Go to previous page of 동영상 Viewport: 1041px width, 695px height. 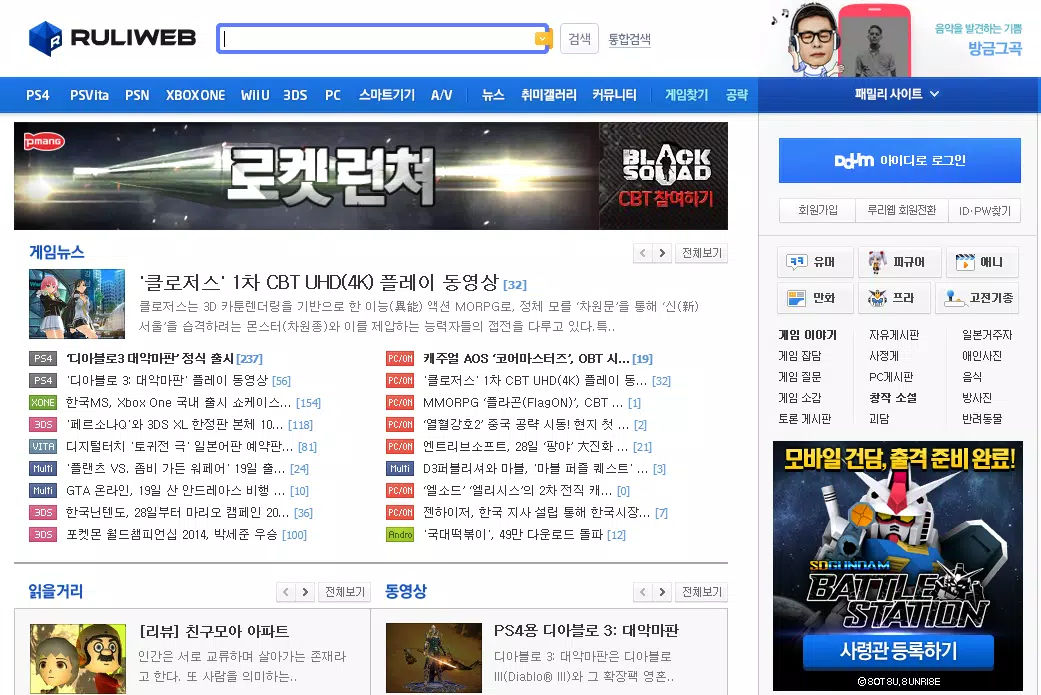[642, 591]
